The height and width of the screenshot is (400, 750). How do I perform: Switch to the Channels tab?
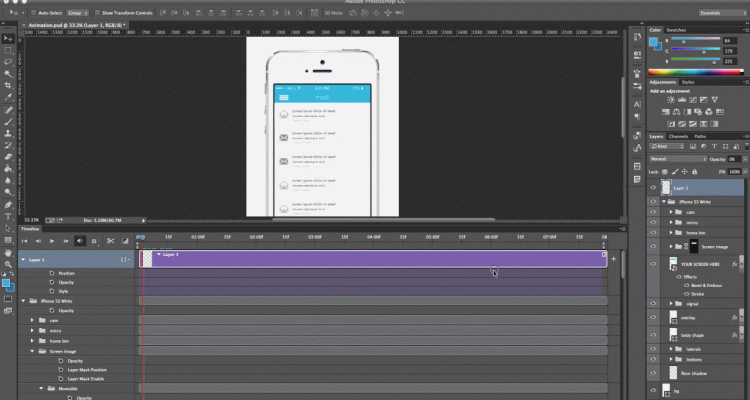678,136
